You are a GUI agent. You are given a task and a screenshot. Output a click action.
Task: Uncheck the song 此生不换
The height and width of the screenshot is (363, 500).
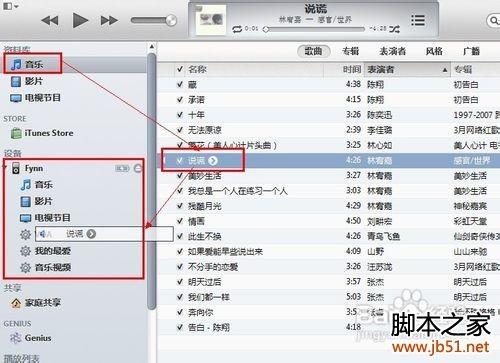(x=180, y=236)
